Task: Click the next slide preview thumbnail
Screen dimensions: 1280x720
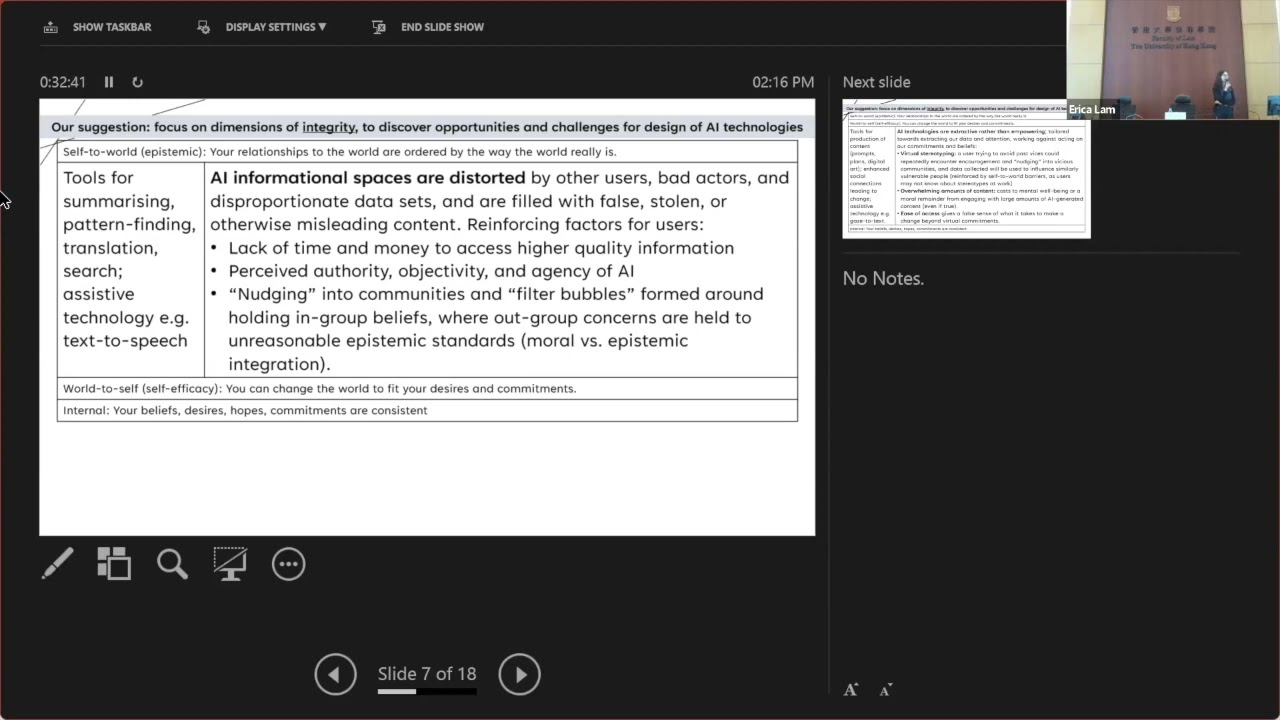Action: (x=966, y=168)
